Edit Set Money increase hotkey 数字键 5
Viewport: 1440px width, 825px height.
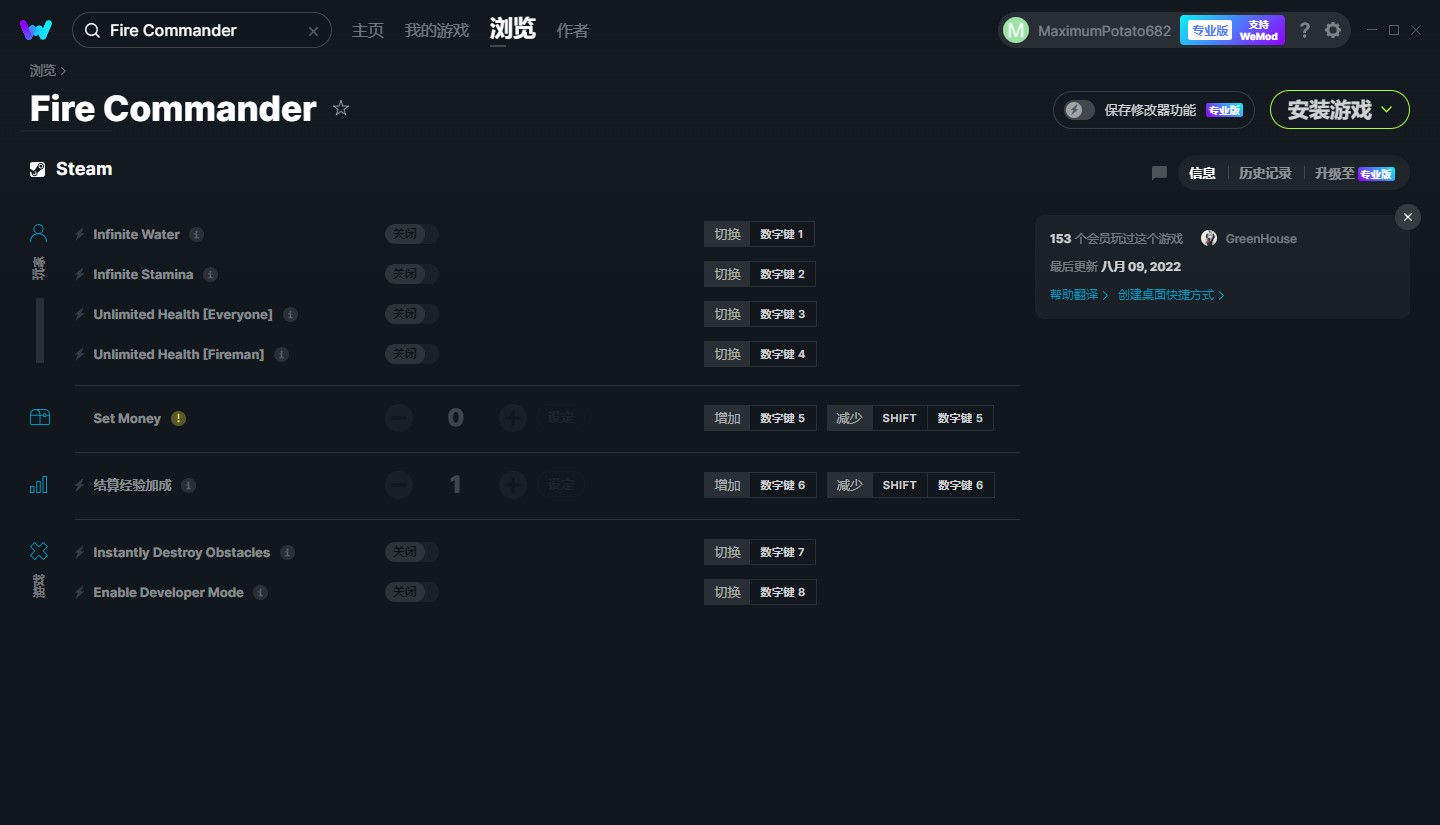click(x=782, y=418)
